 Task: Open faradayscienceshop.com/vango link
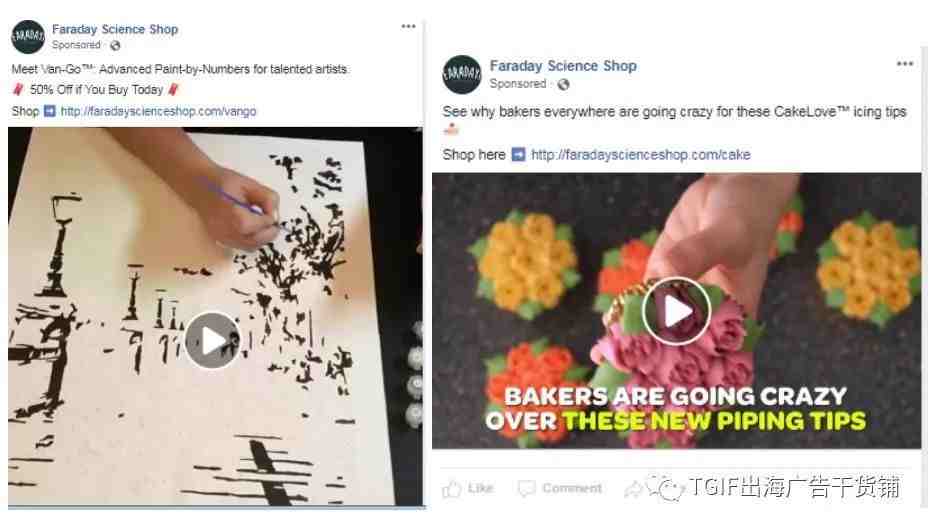point(158,111)
